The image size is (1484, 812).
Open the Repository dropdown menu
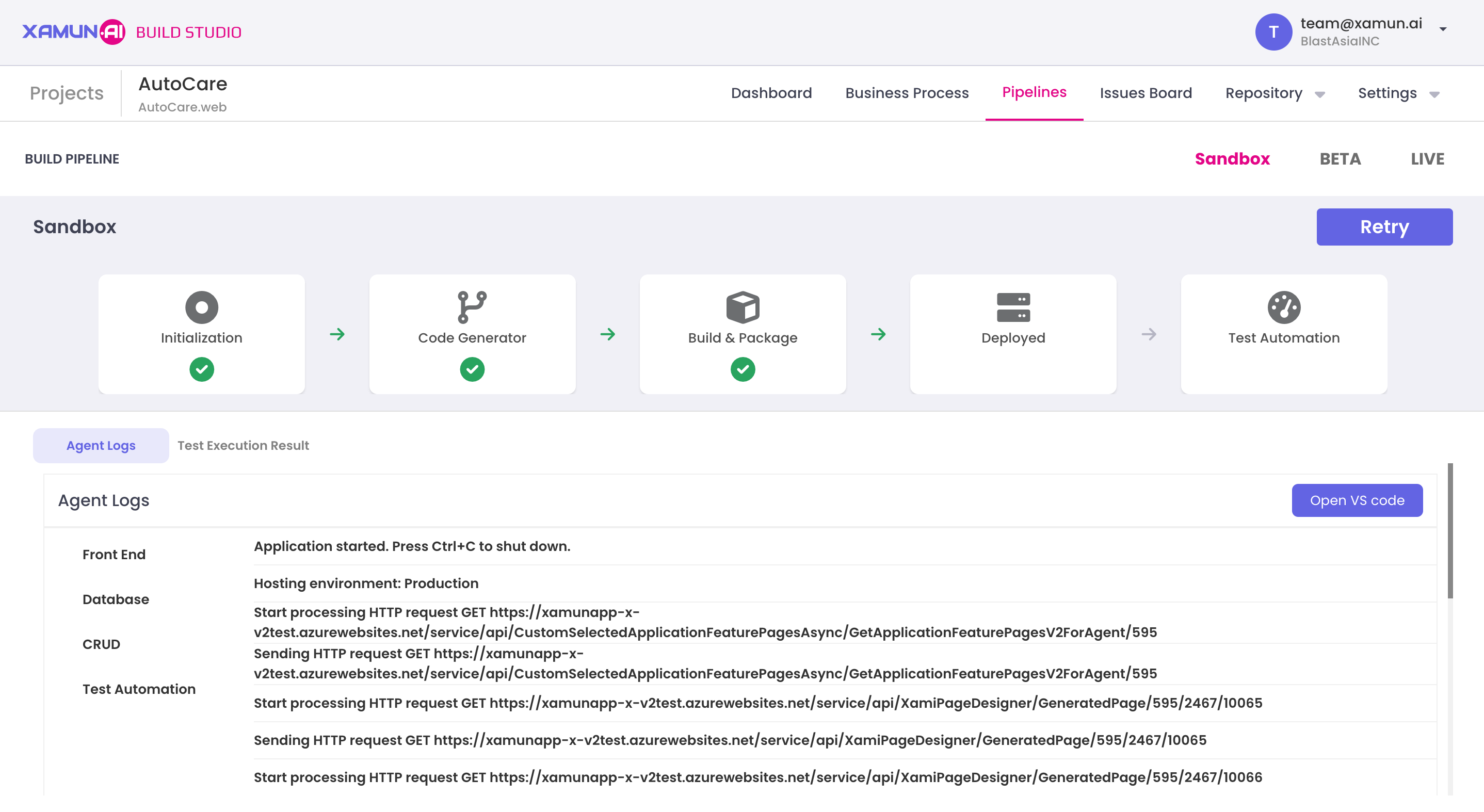pyautogui.click(x=1275, y=93)
